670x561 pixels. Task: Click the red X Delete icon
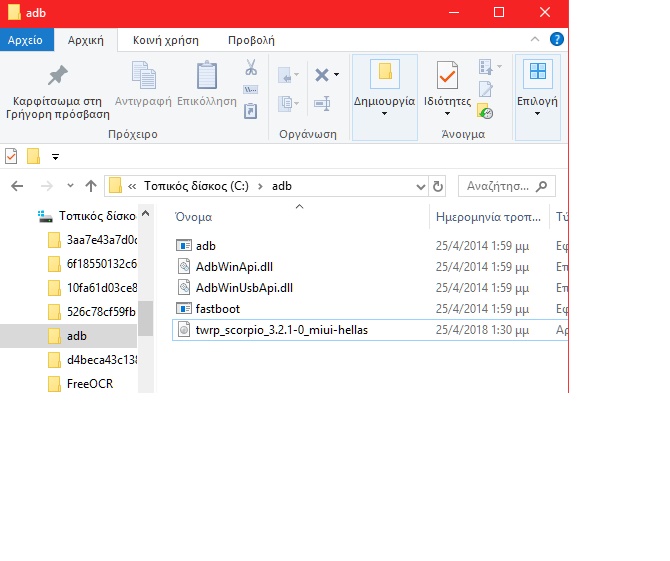point(321,75)
